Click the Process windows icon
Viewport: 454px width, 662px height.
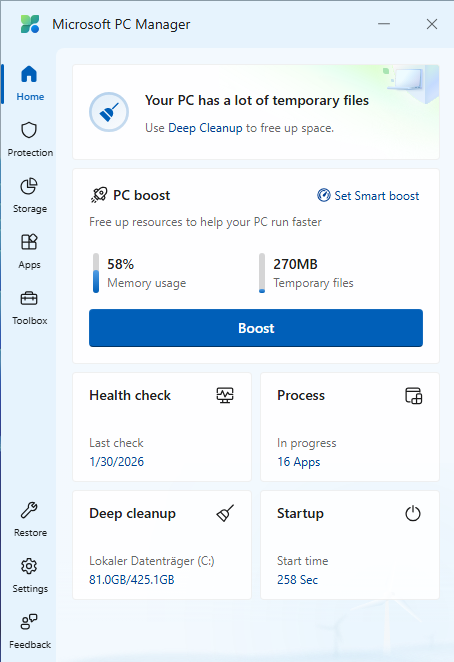pyautogui.click(x=413, y=396)
